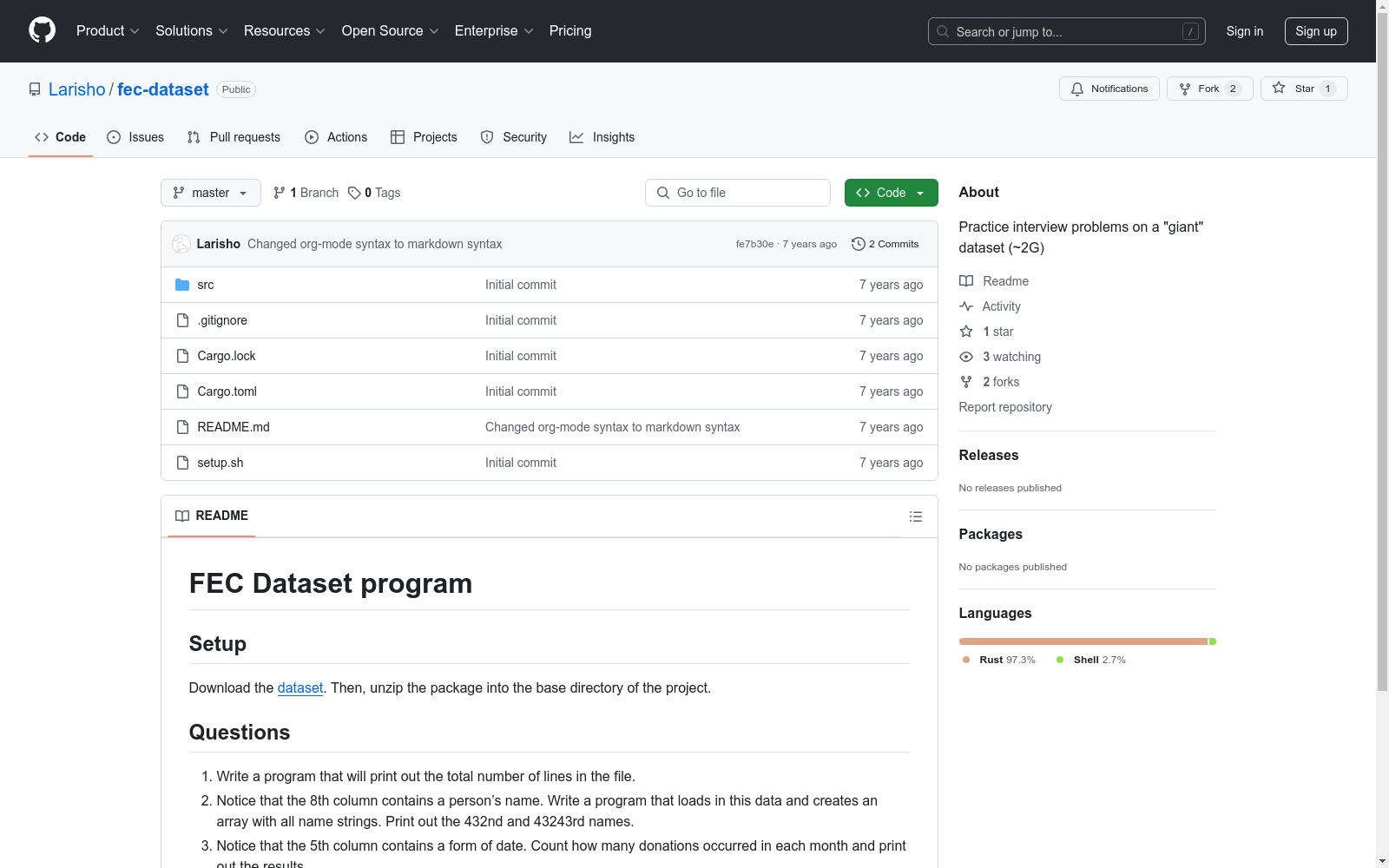1389x868 pixels.
Task: Click the fork icon beside 2 forks
Action: point(966,382)
